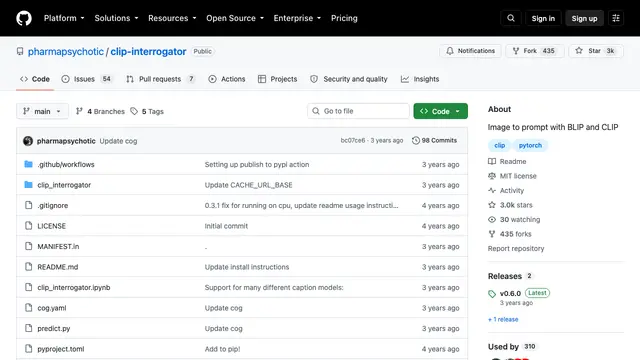Open commit message 'Update install instructions'

247,267
